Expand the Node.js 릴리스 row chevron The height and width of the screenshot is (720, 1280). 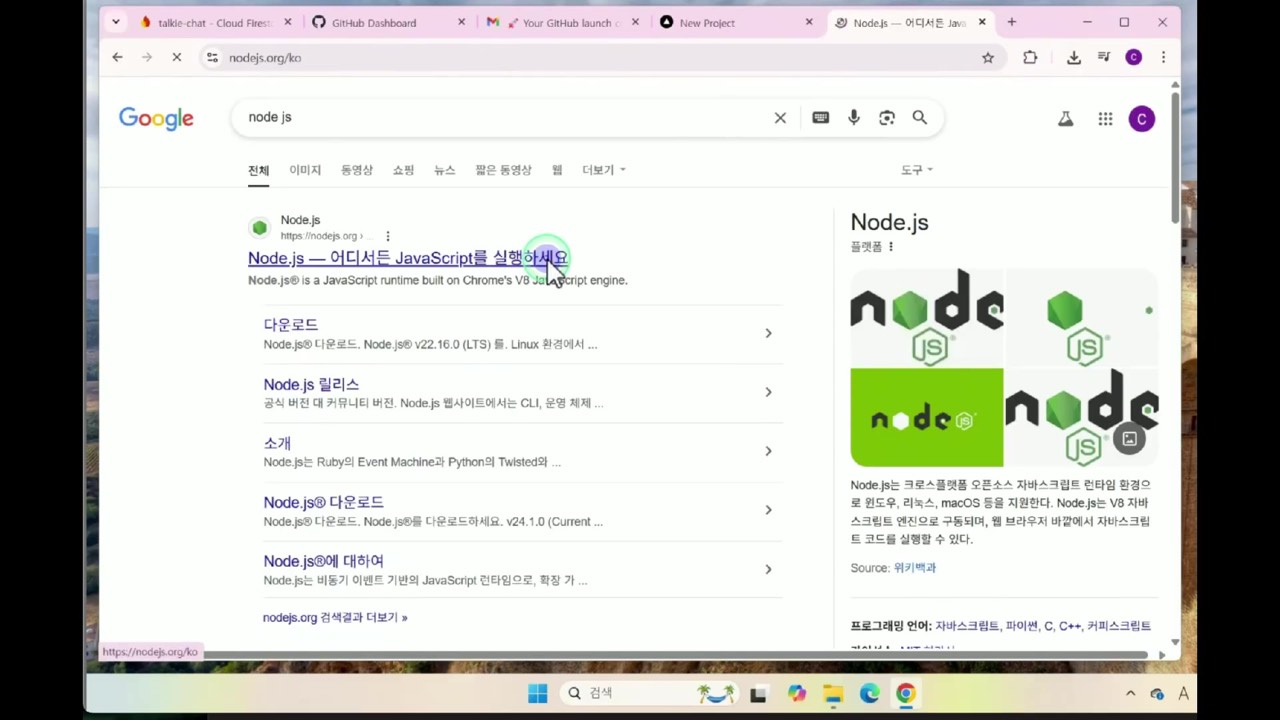(x=768, y=392)
